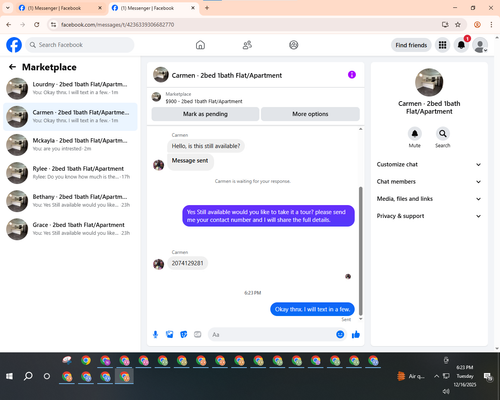Click Find friends button
500x400 pixels.
coord(411,45)
